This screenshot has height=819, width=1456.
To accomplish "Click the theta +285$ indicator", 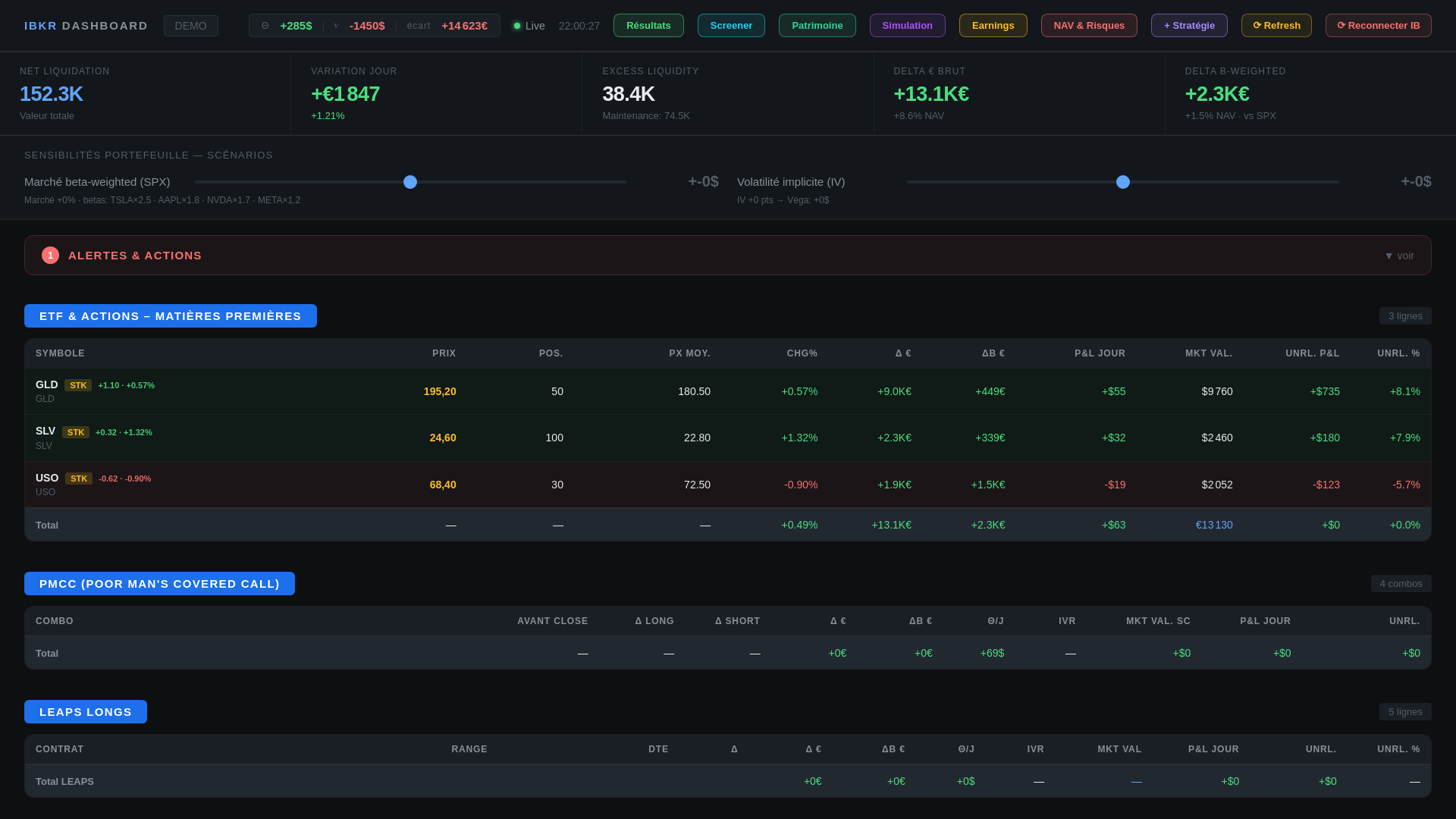I will [x=296, y=26].
